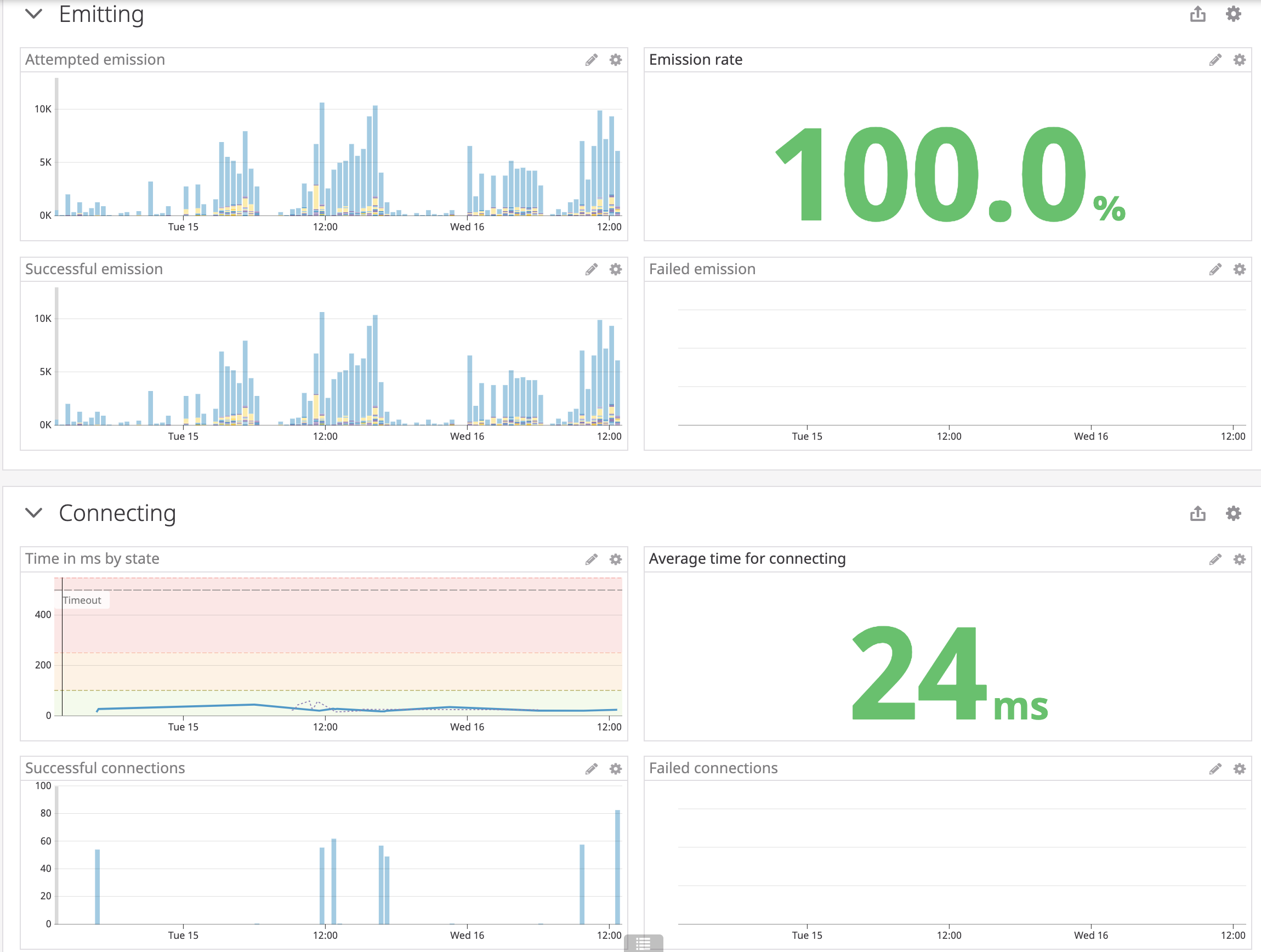Image resolution: width=1261 pixels, height=952 pixels.
Task: Click the Attempted emission widget title
Action: [95, 59]
